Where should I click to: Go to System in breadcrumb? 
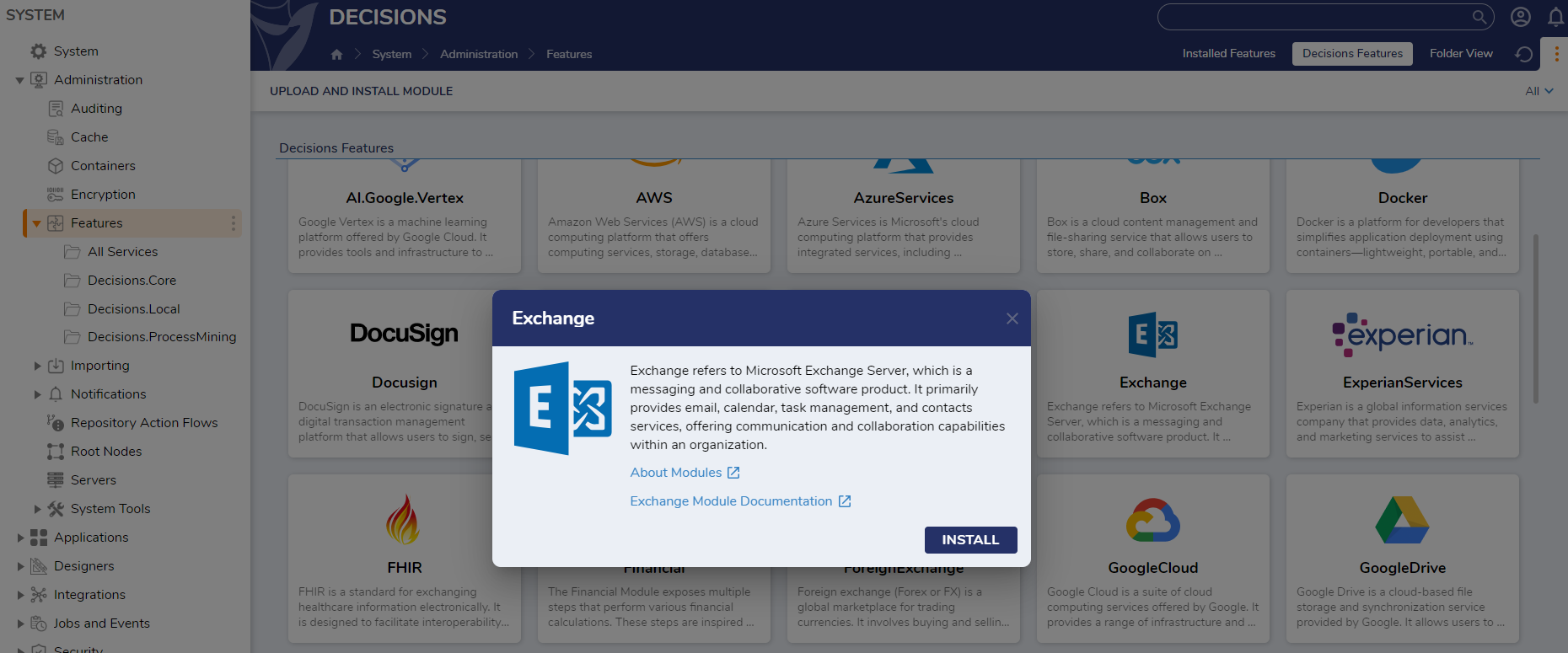[x=392, y=54]
